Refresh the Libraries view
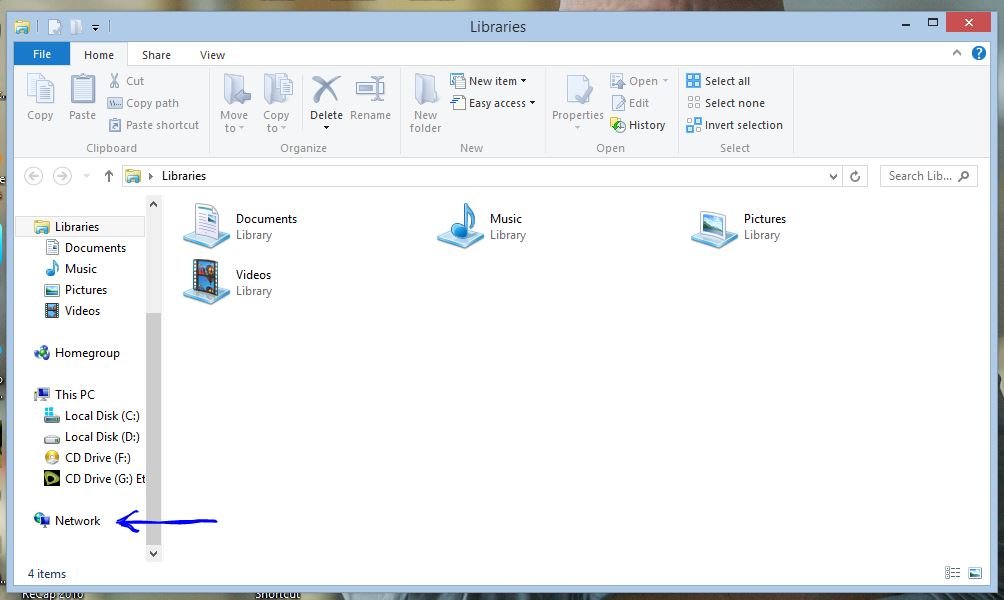1004x600 pixels. [855, 176]
